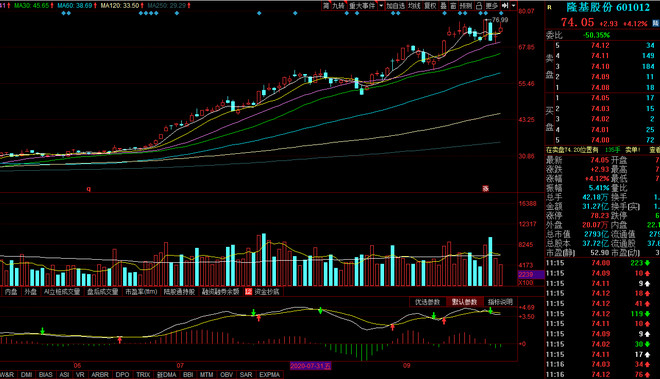Screen dimensions: 660x379
Task: Expand the 重大事件 dropdown arrow
Action: pos(381,5)
